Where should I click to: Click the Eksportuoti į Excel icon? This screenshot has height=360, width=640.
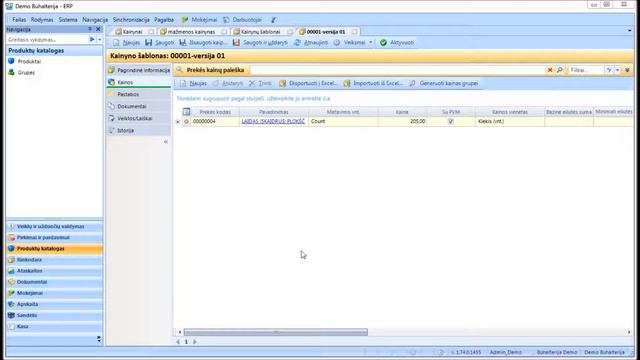coord(282,83)
